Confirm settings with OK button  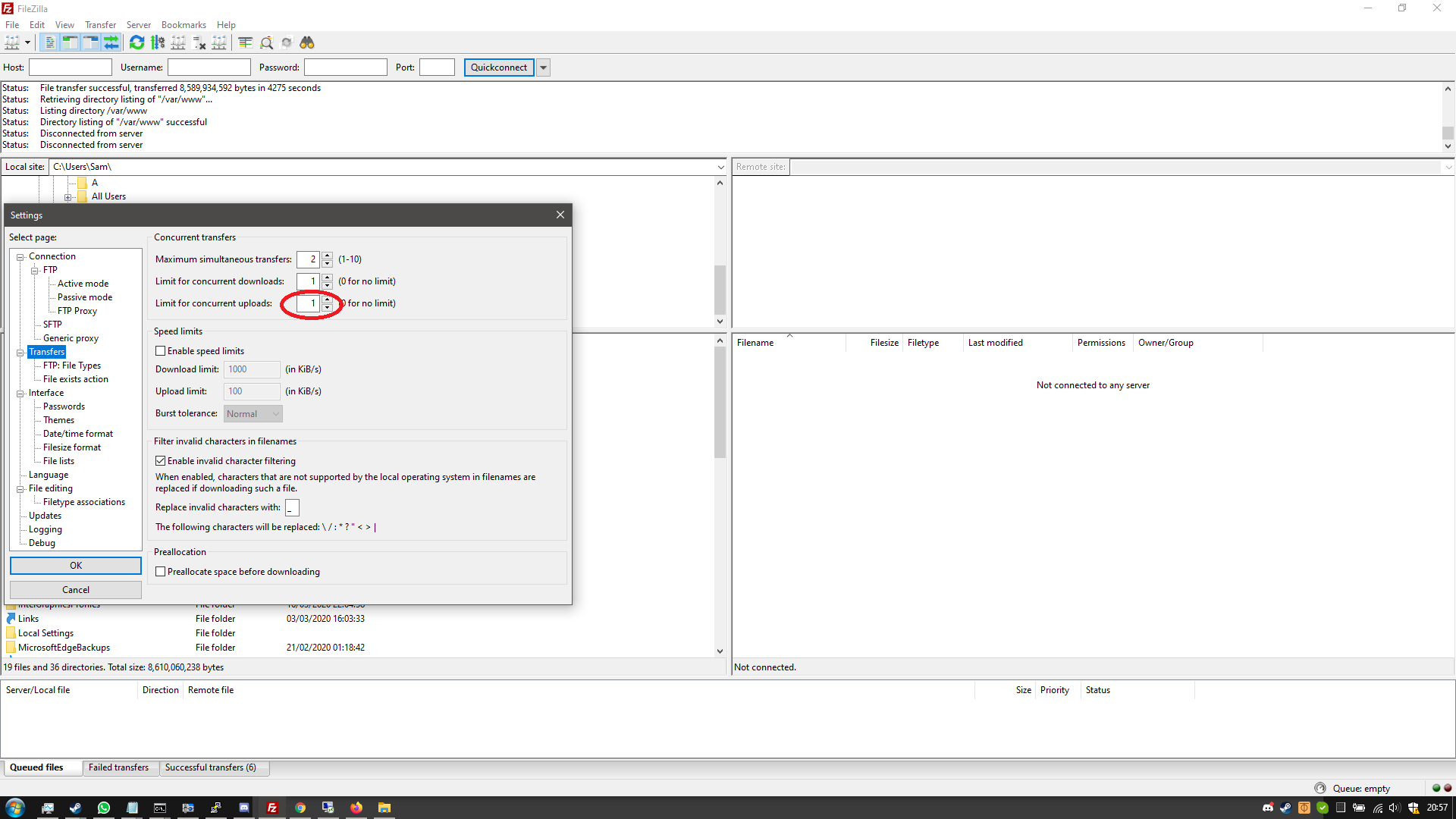[x=76, y=566]
